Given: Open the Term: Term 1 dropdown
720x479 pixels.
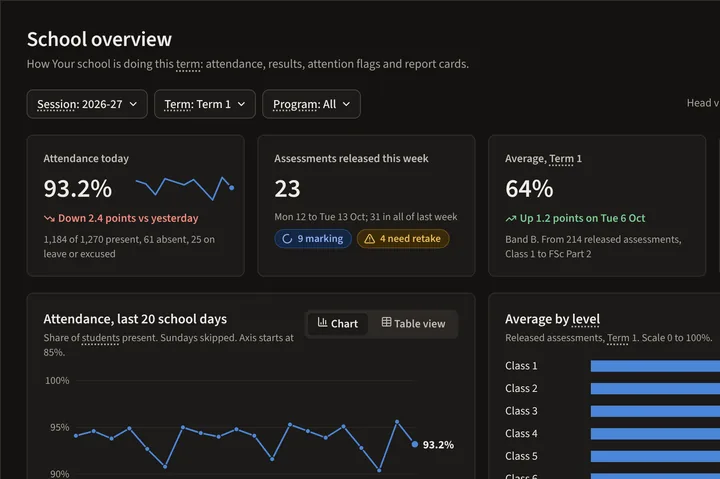Looking at the screenshot, I should [x=205, y=104].
